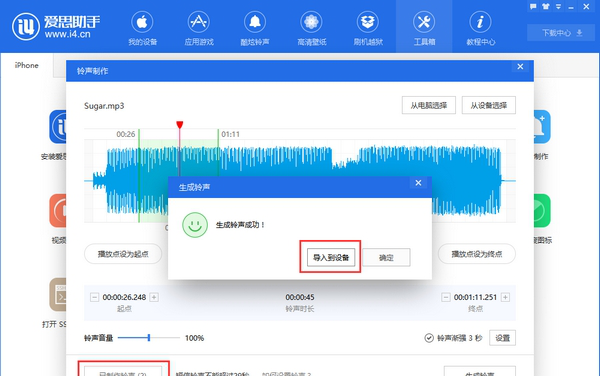The image size is (600, 391).
Task: Increase end time with plus stepper
Action: (505, 297)
